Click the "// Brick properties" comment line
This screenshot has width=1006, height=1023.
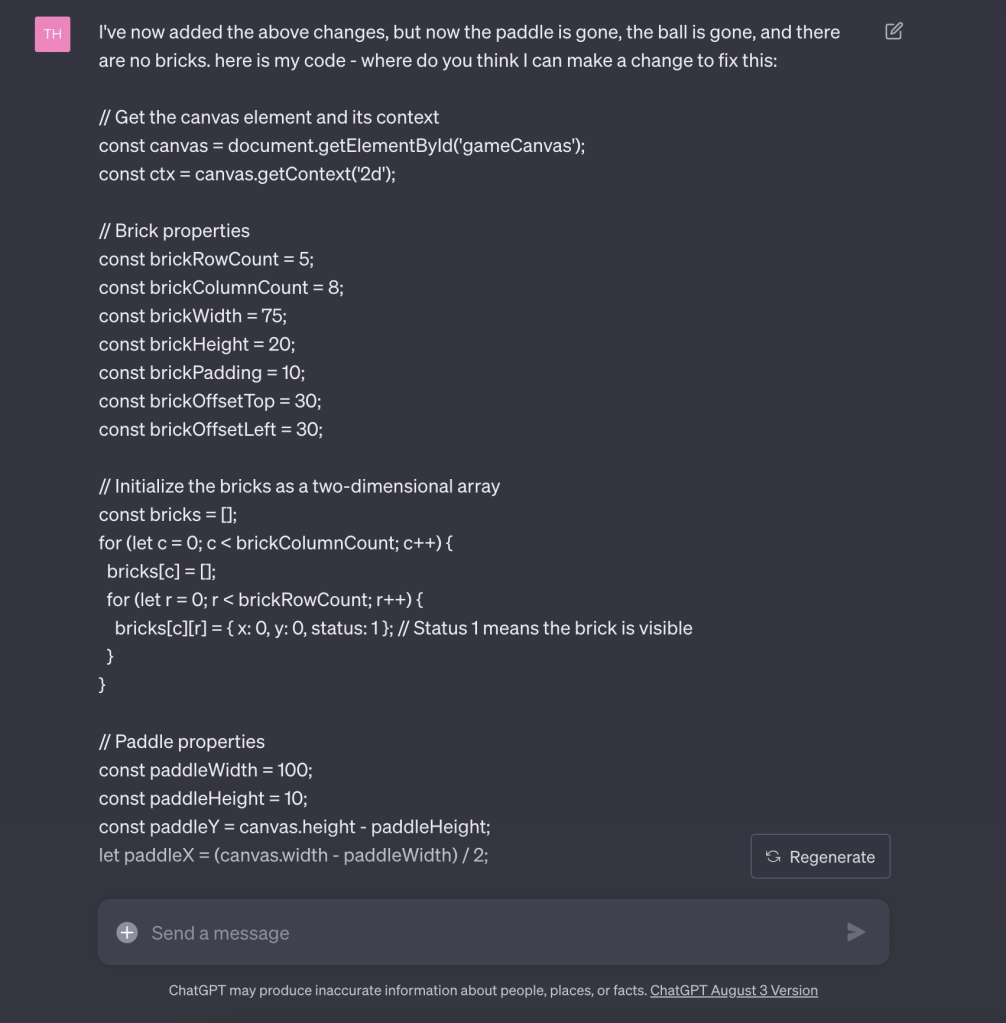point(174,231)
